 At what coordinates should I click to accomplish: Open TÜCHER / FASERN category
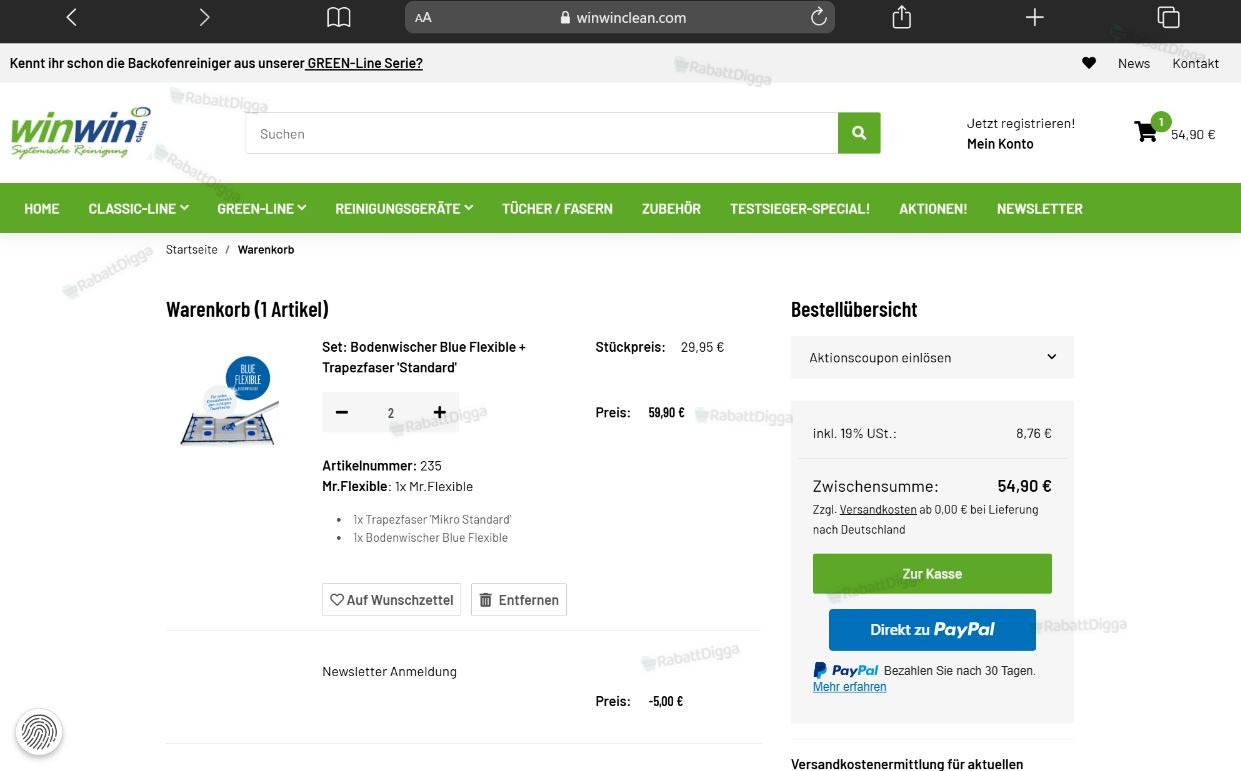[x=557, y=209]
